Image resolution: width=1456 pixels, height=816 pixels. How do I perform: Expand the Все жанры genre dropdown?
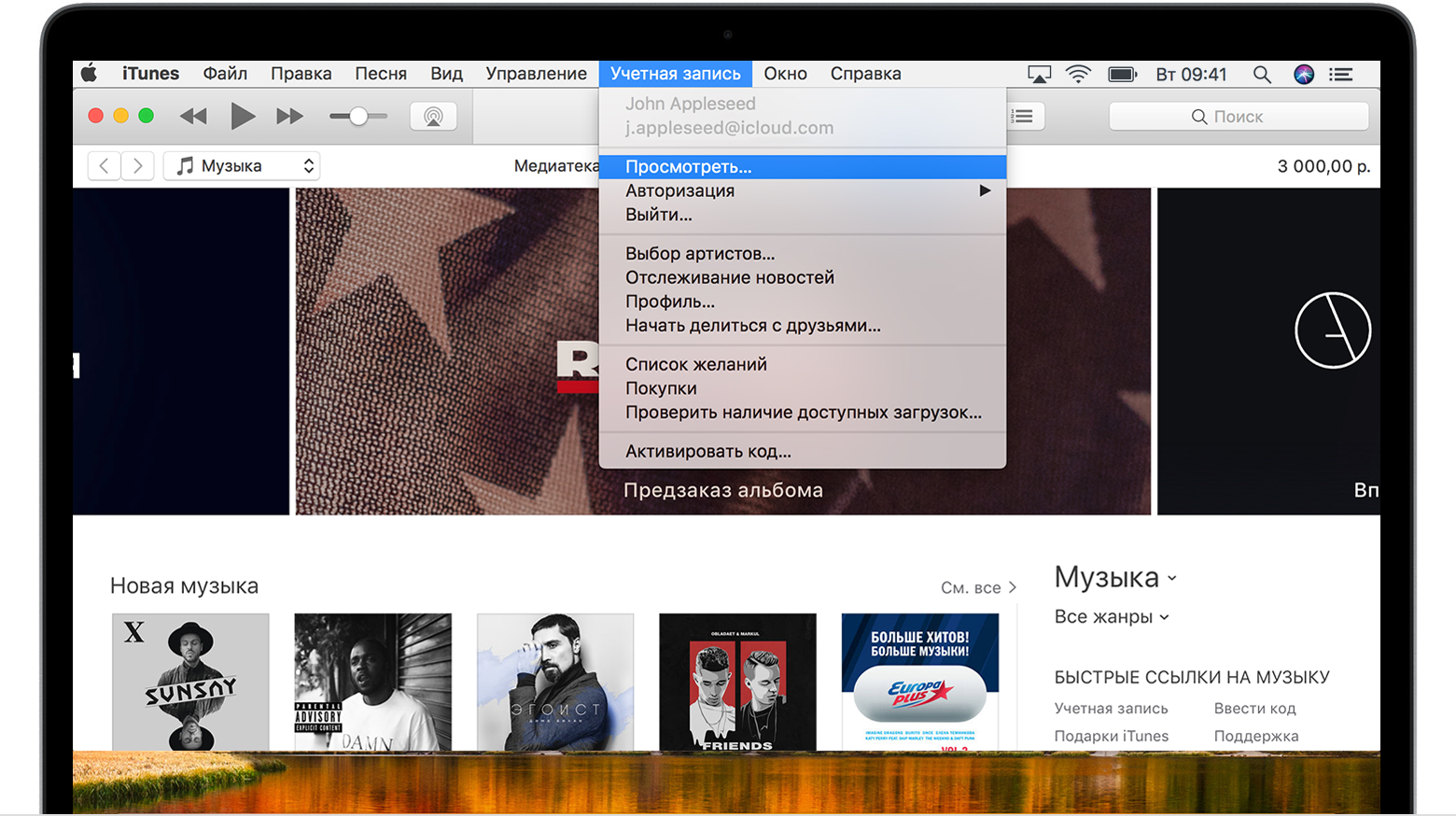pos(1112,617)
